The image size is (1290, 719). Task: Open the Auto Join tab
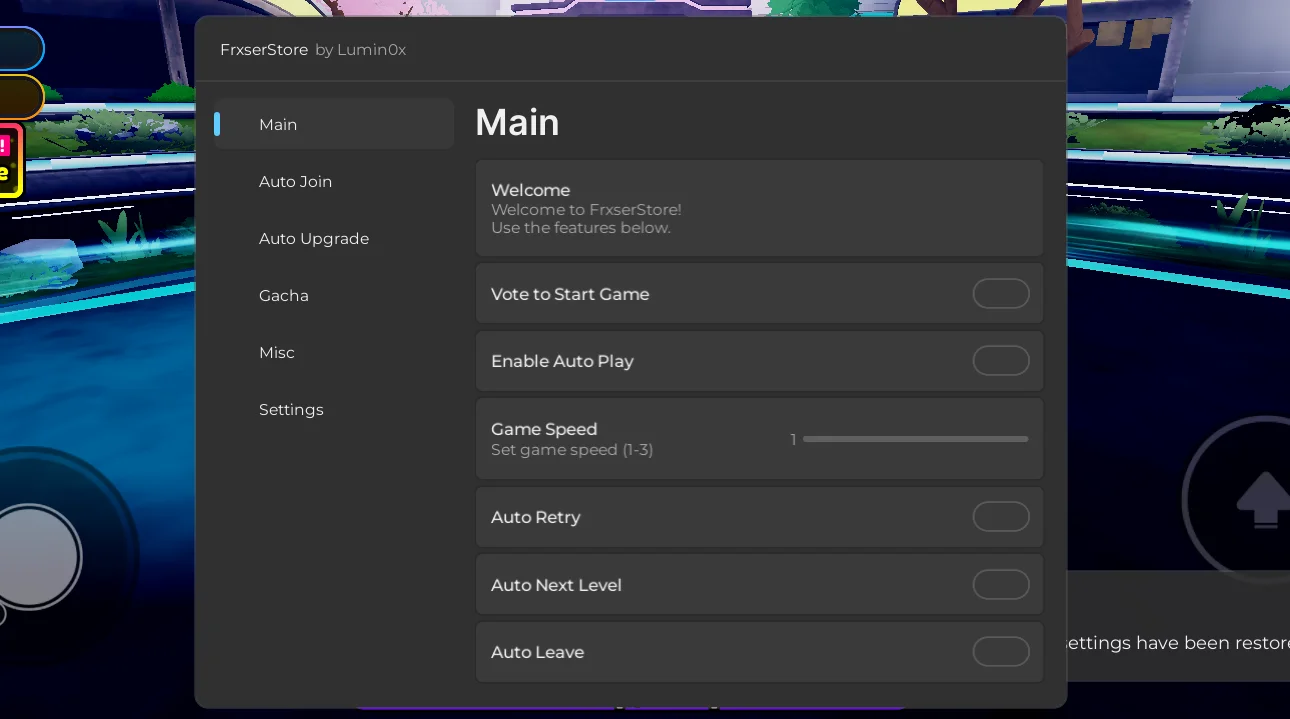tap(334, 181)
